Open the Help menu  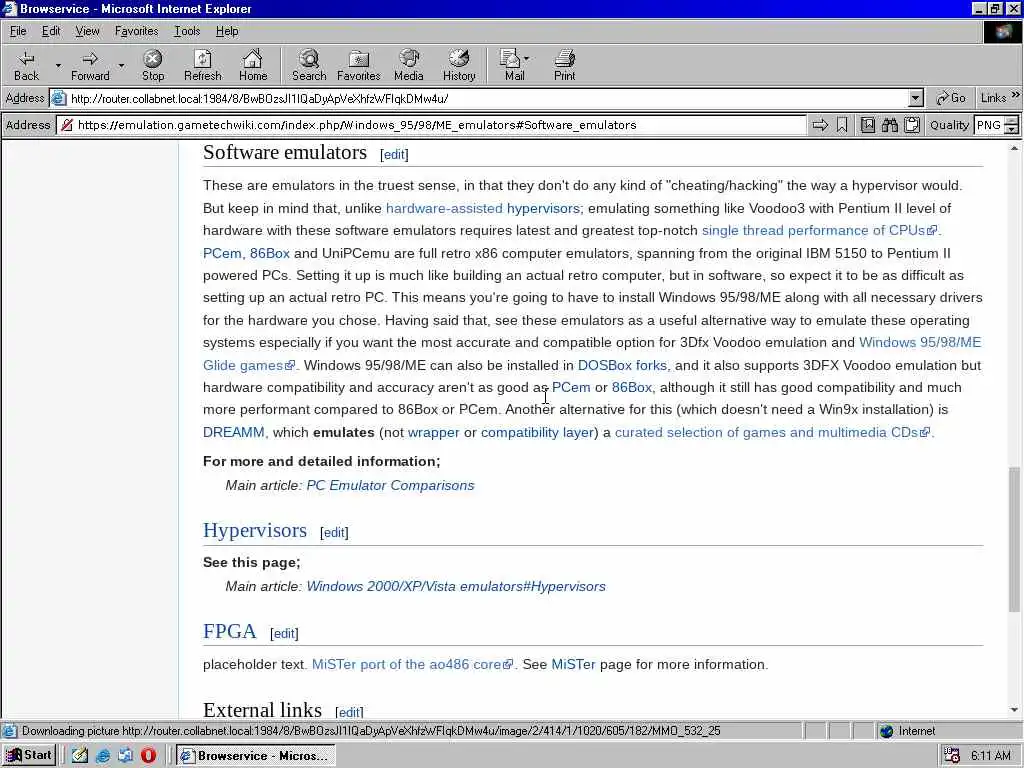pos(227,31)
